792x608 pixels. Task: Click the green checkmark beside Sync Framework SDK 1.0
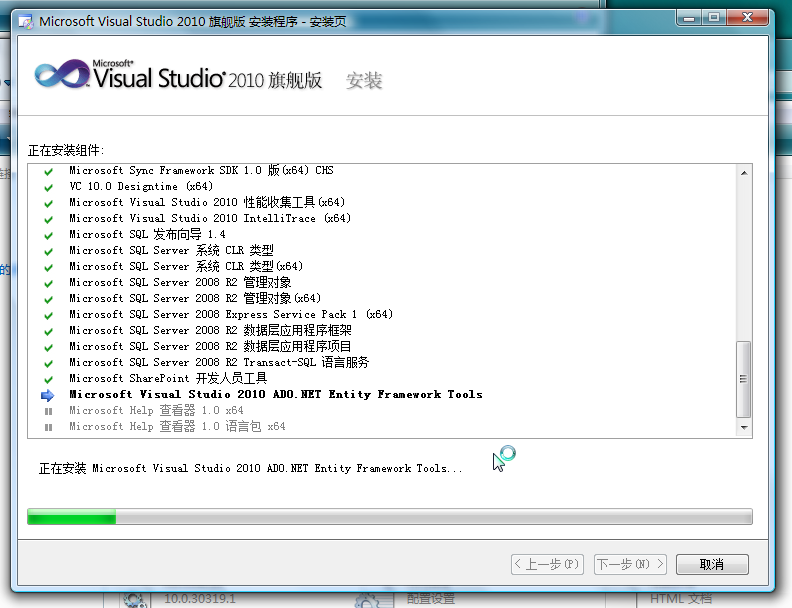pos(48,171)
